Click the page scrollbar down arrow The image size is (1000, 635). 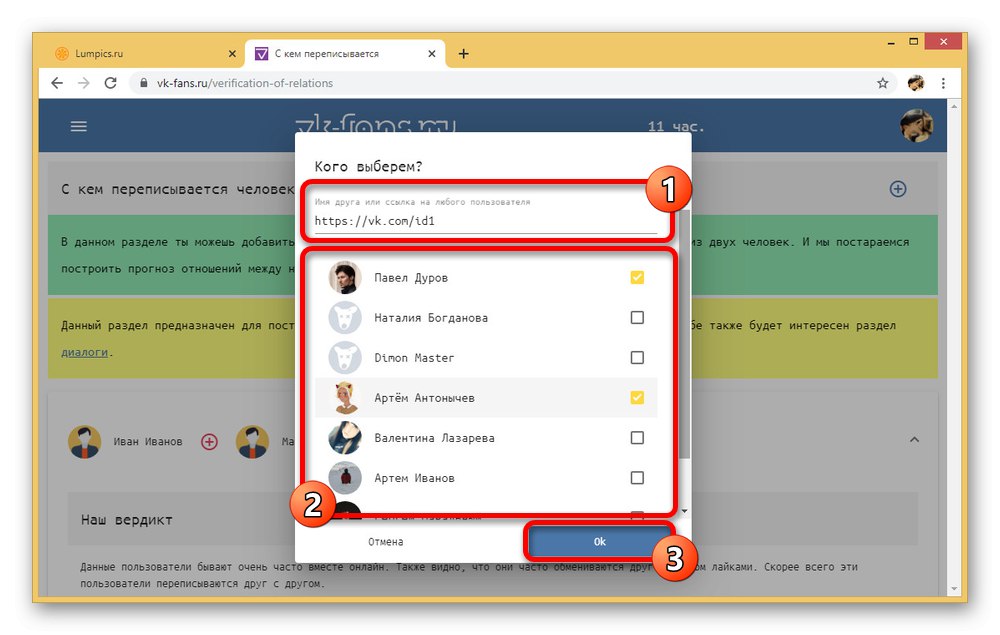point(954,590)
